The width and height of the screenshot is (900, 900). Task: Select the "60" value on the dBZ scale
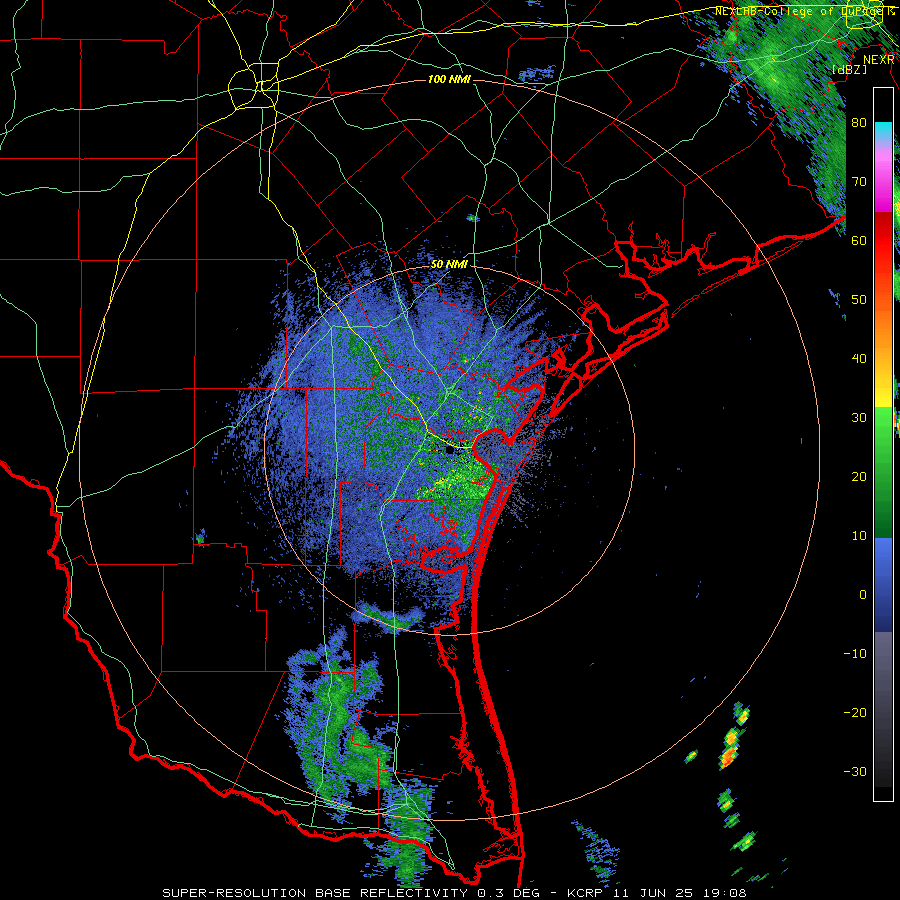pyautogui.click(x=859, y=240)
